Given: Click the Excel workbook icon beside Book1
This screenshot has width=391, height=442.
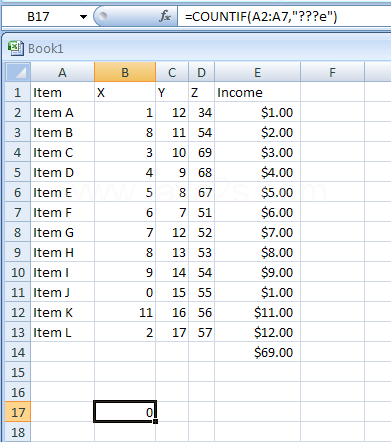Looking at the screenshot, I should (16, 48).
